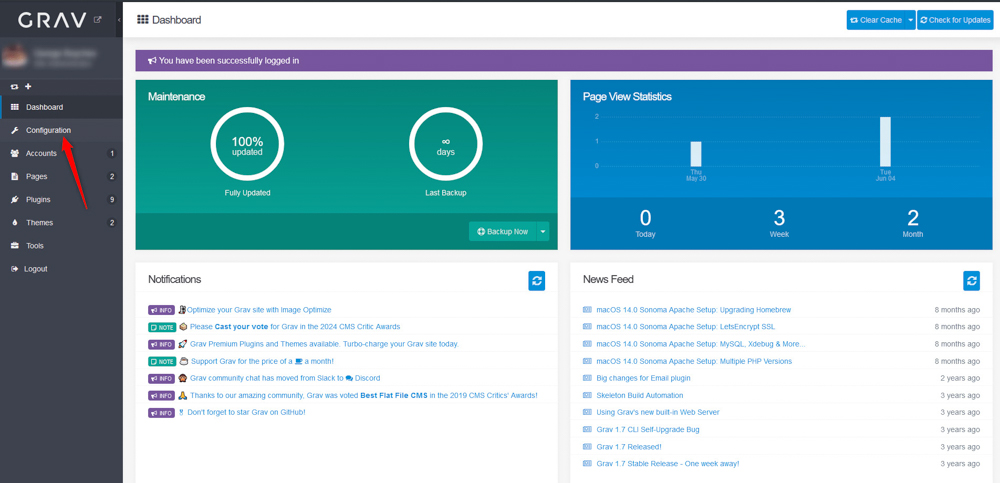Click the Thu May 30 bar in chart
The width and height of the screenshot is (1000, 483).
coord(696,154)
